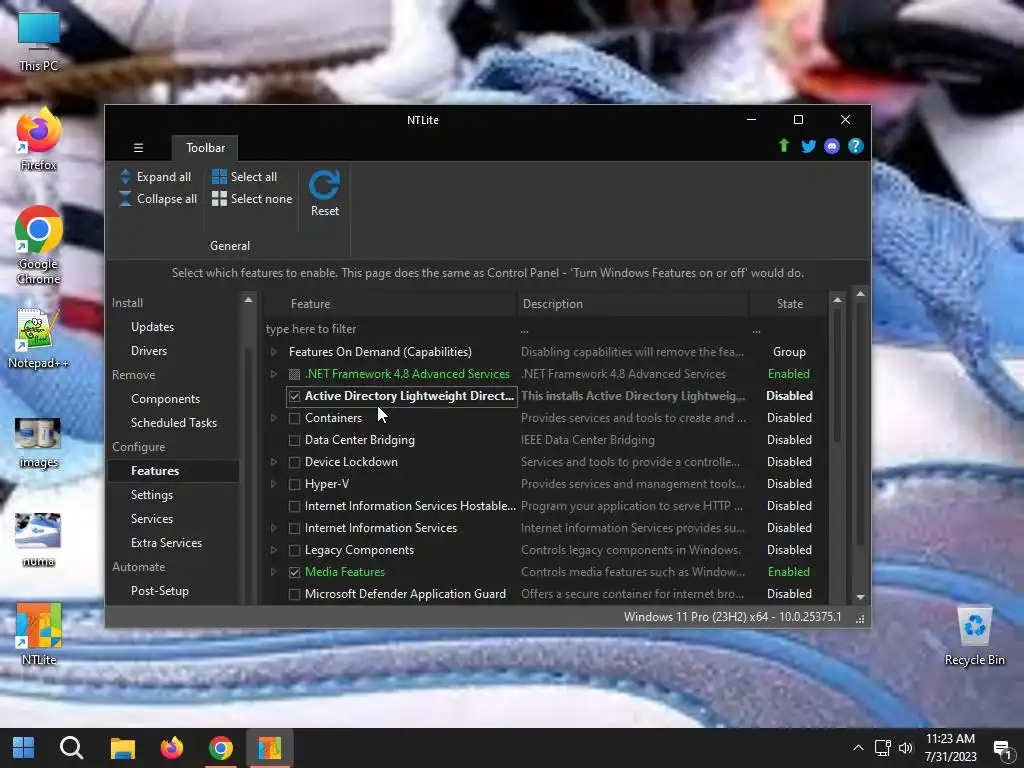Open the volume speaker tray icon
This screenshot has width=1024, height=768.
pos(906,748)
